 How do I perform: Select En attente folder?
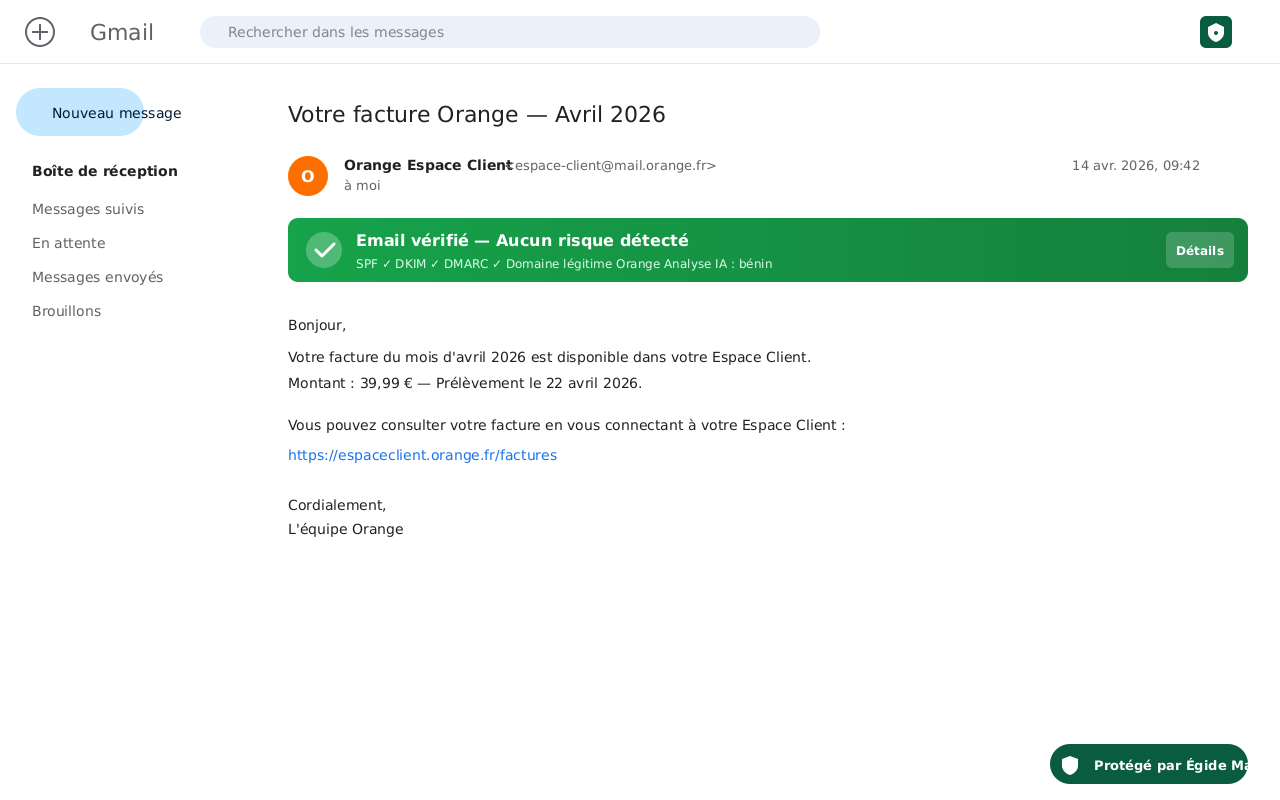pyautogui.click(x=68, y=243)
